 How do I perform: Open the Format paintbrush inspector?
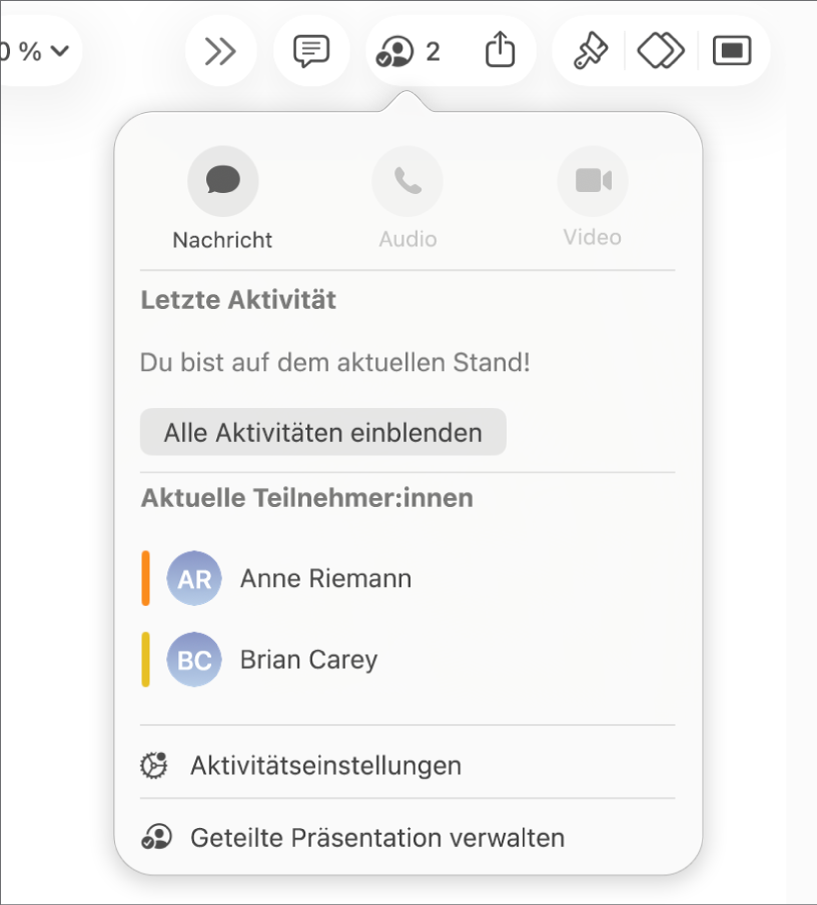pyautogui.click(x=590, y=51)
